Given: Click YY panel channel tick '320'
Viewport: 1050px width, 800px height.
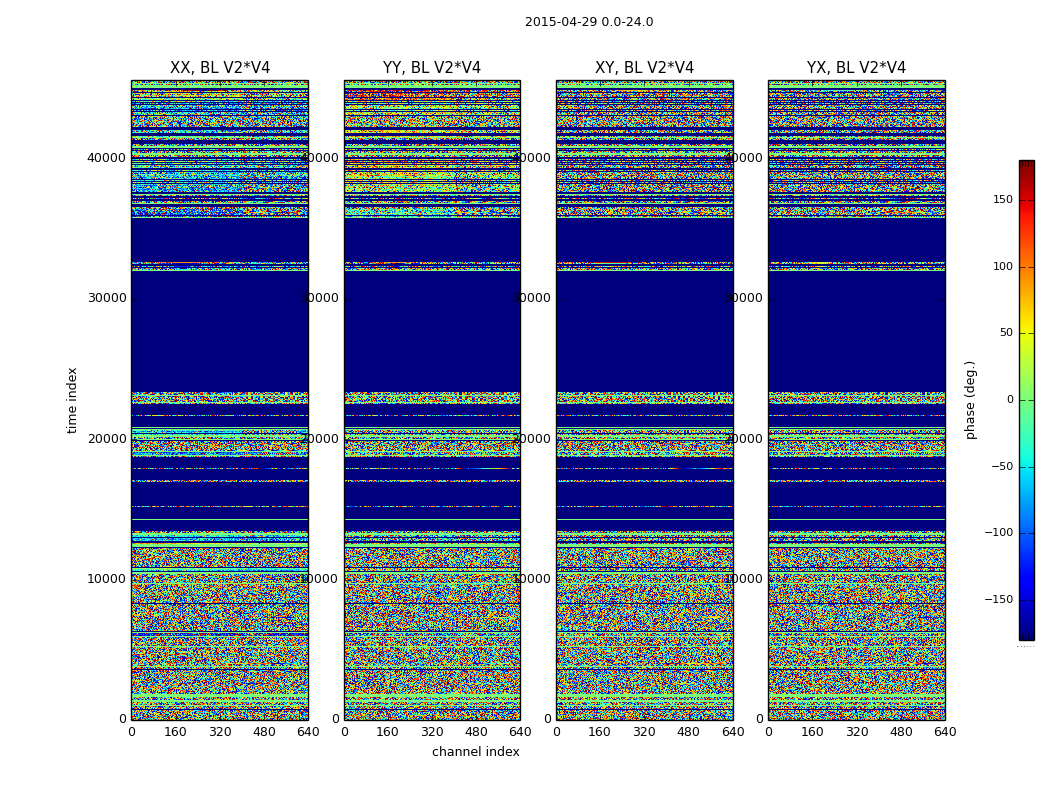Looking at the screenshot, I should [x=432, y=732].
